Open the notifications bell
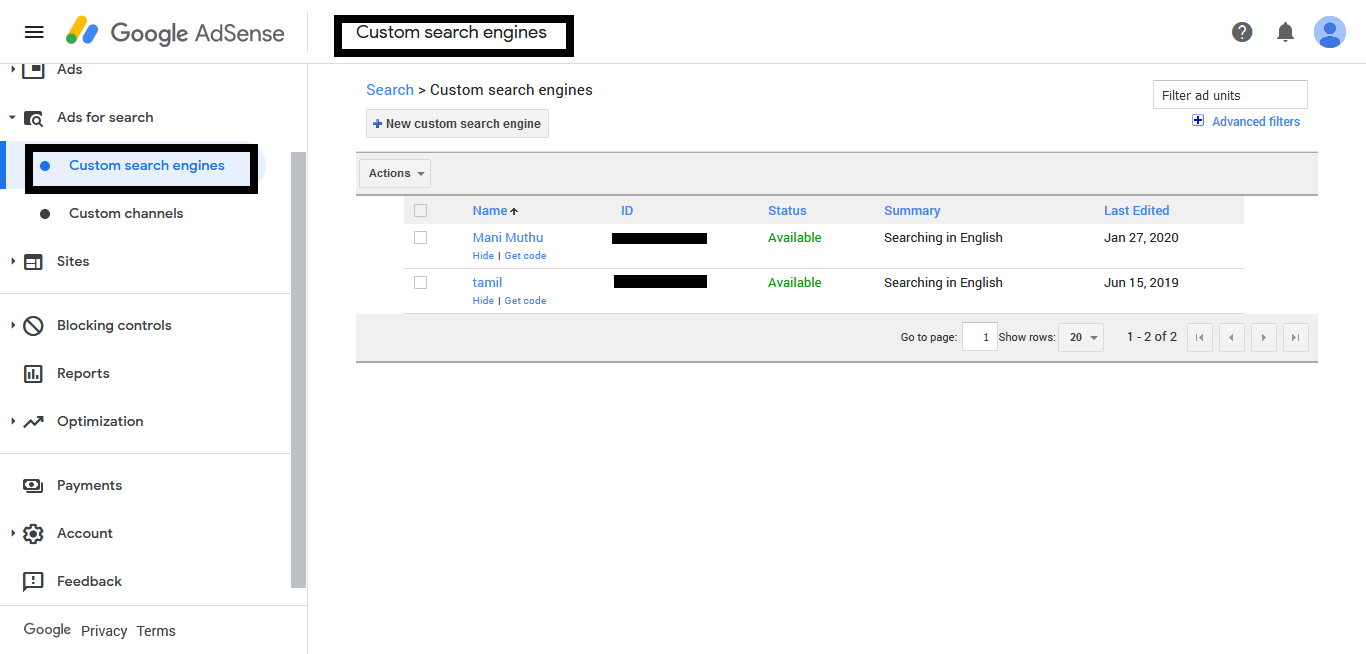This screenshot has height=654, width=1366. click(x=1285, y=32)
